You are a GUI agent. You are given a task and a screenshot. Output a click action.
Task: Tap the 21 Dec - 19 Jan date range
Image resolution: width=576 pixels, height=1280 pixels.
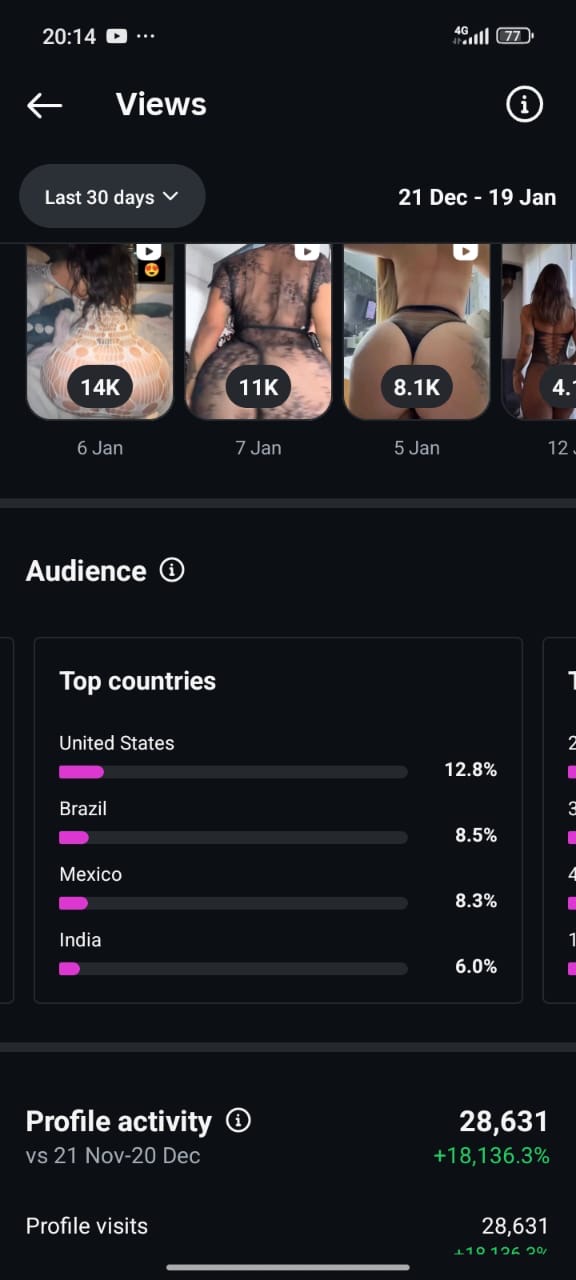tap(477, 197)
